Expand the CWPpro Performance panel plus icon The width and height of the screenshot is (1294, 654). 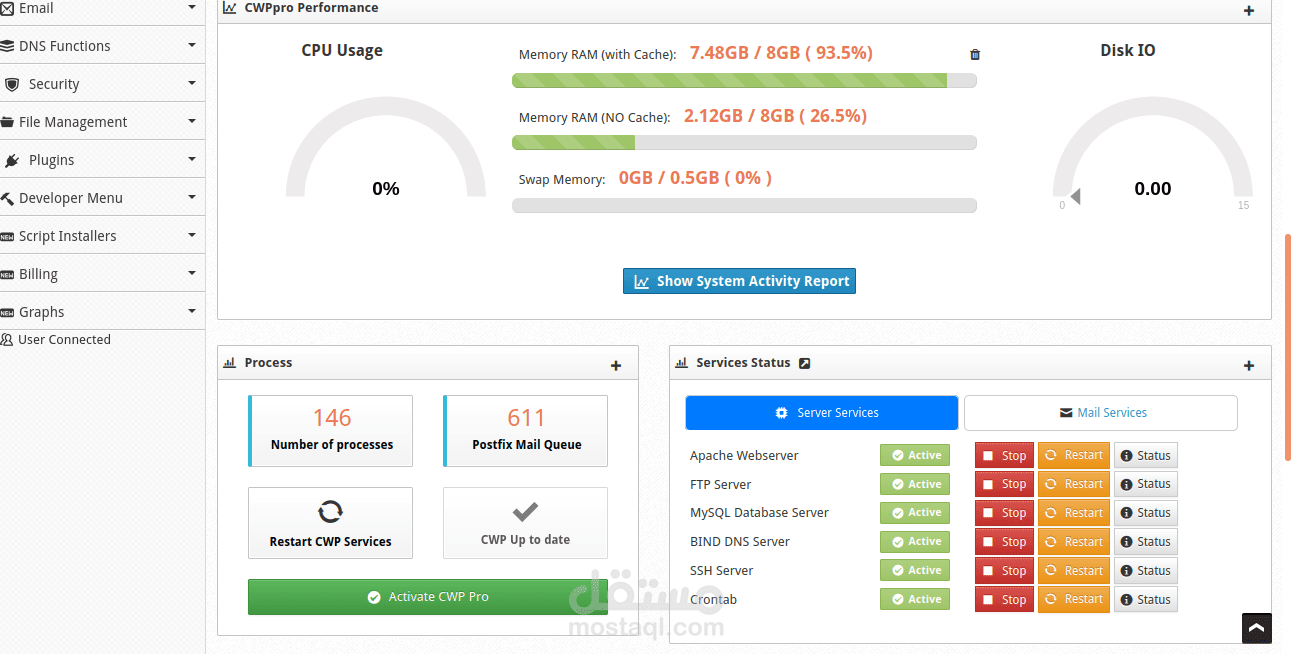point(1249,11)
